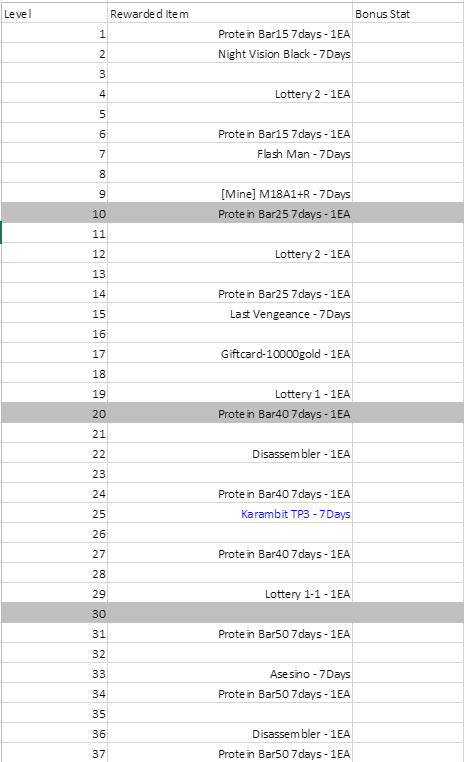This screenshot has width=464, height=762.
Task: Select the Level header cell
Action: pyautogui.click(x=54, y=14)
